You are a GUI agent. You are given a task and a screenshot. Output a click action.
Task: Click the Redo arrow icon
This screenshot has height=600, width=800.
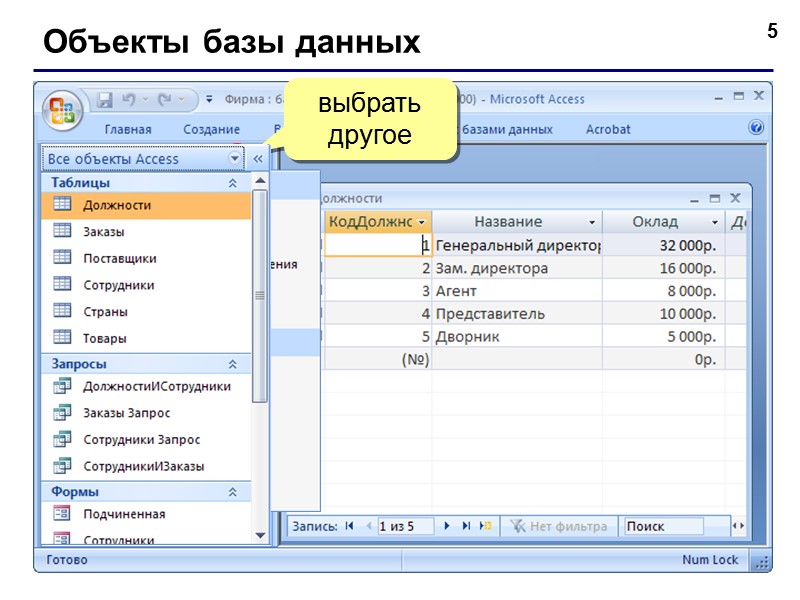165,99
